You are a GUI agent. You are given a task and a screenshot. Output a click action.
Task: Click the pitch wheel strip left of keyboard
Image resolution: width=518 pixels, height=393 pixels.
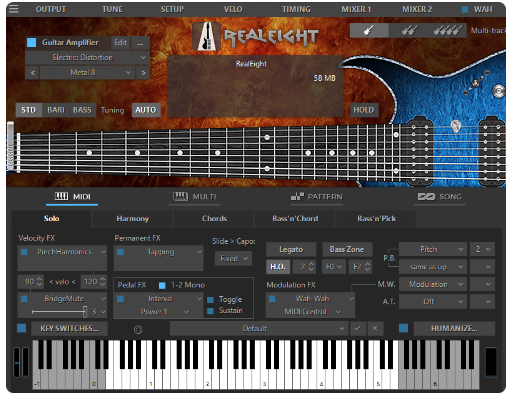(17, 362)
